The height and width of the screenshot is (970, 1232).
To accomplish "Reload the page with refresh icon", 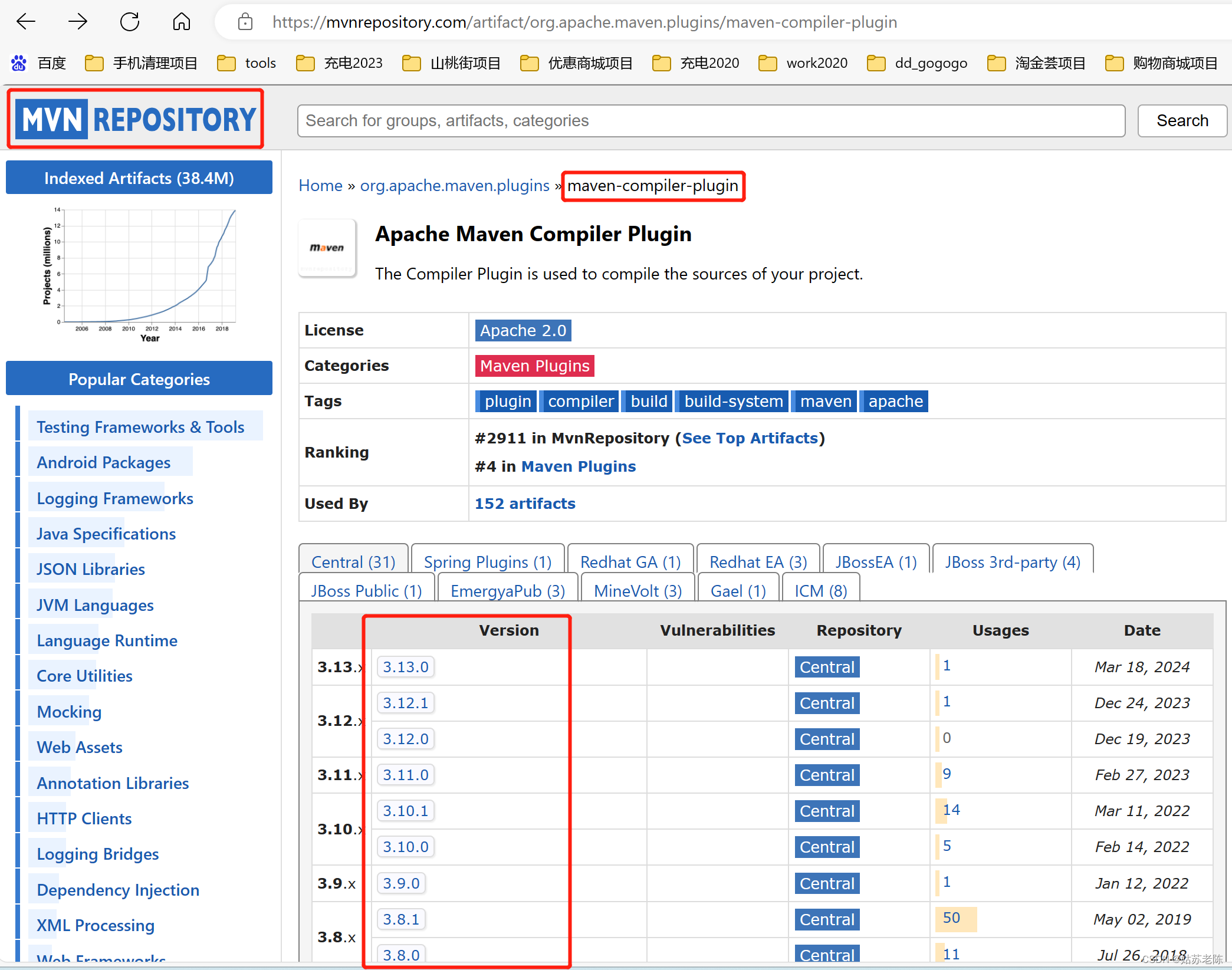I will tap(130, 22).
